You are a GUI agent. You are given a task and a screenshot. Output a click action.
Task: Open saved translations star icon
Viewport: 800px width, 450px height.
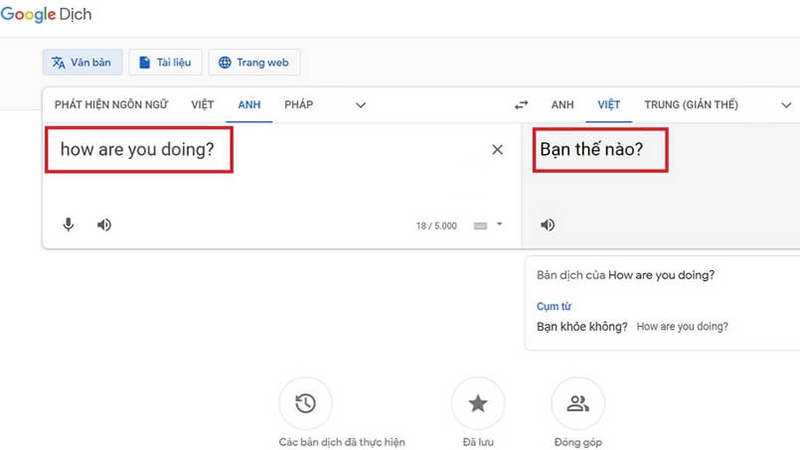tap(478, 404)
